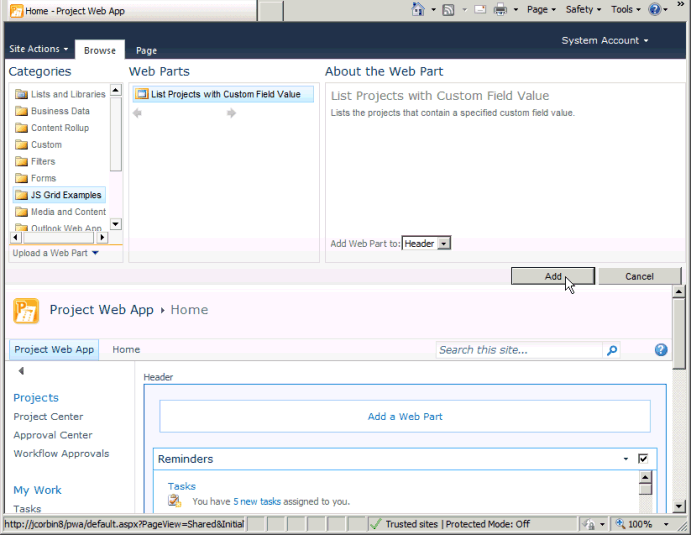Open the Project Center link
691x535 pixels.
[x=48, y=416]
